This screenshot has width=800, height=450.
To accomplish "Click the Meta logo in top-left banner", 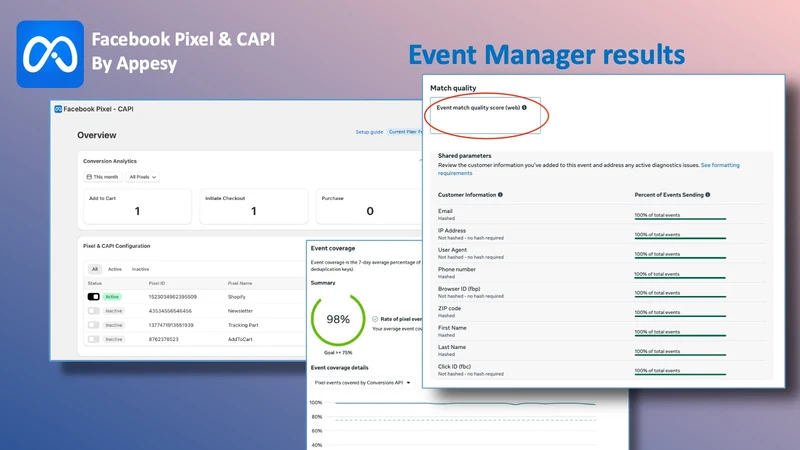I will (x=50, y=54).
